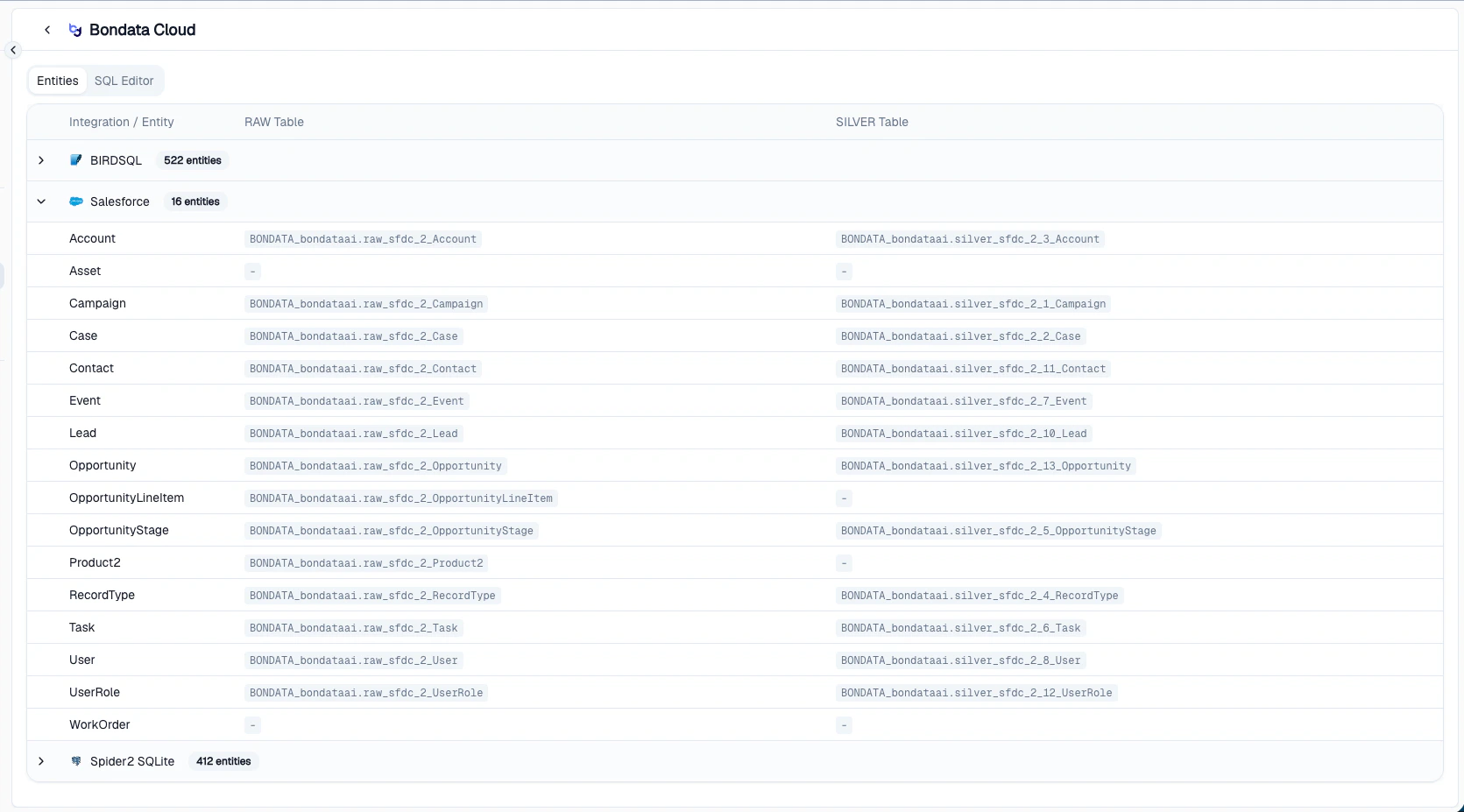Click the Bondata Cloud page title
This screenshot has width=1464, height=812.
(x=142, y=30)
